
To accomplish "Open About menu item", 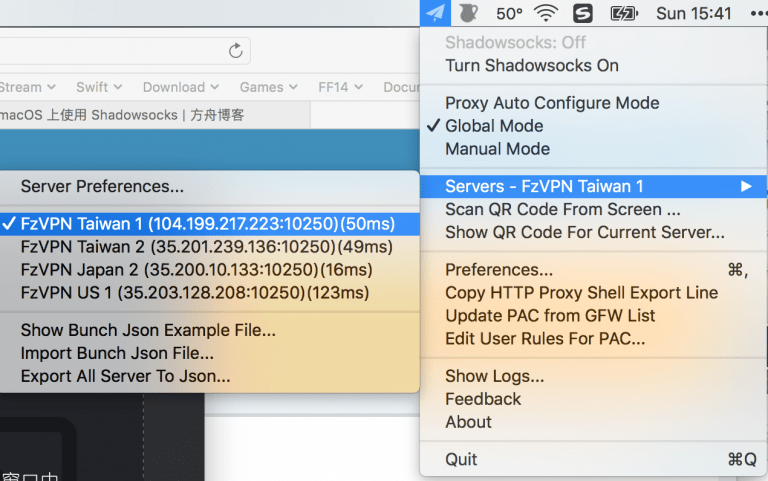I will 594,422.
